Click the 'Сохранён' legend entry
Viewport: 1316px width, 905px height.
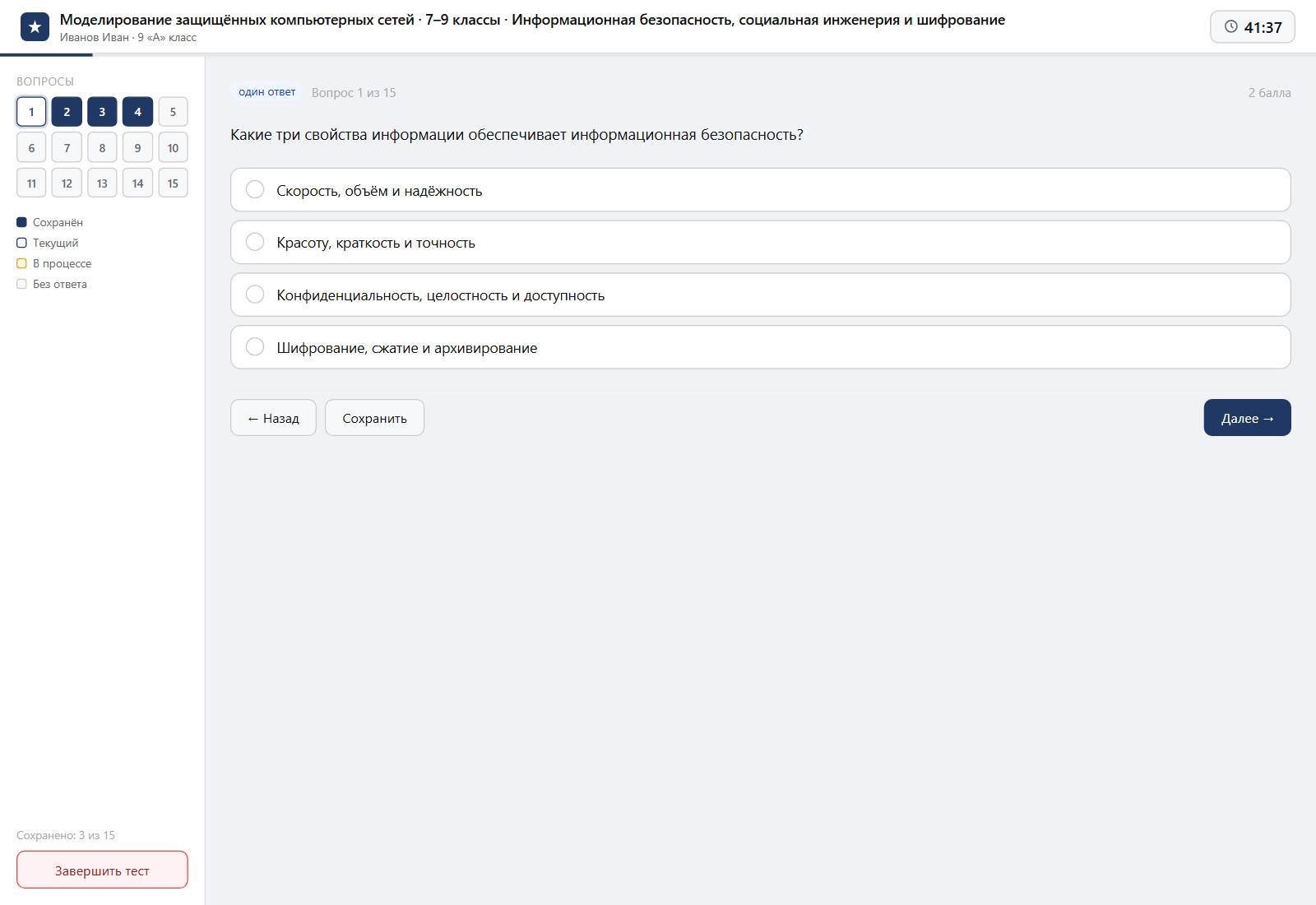click(50, 222)
